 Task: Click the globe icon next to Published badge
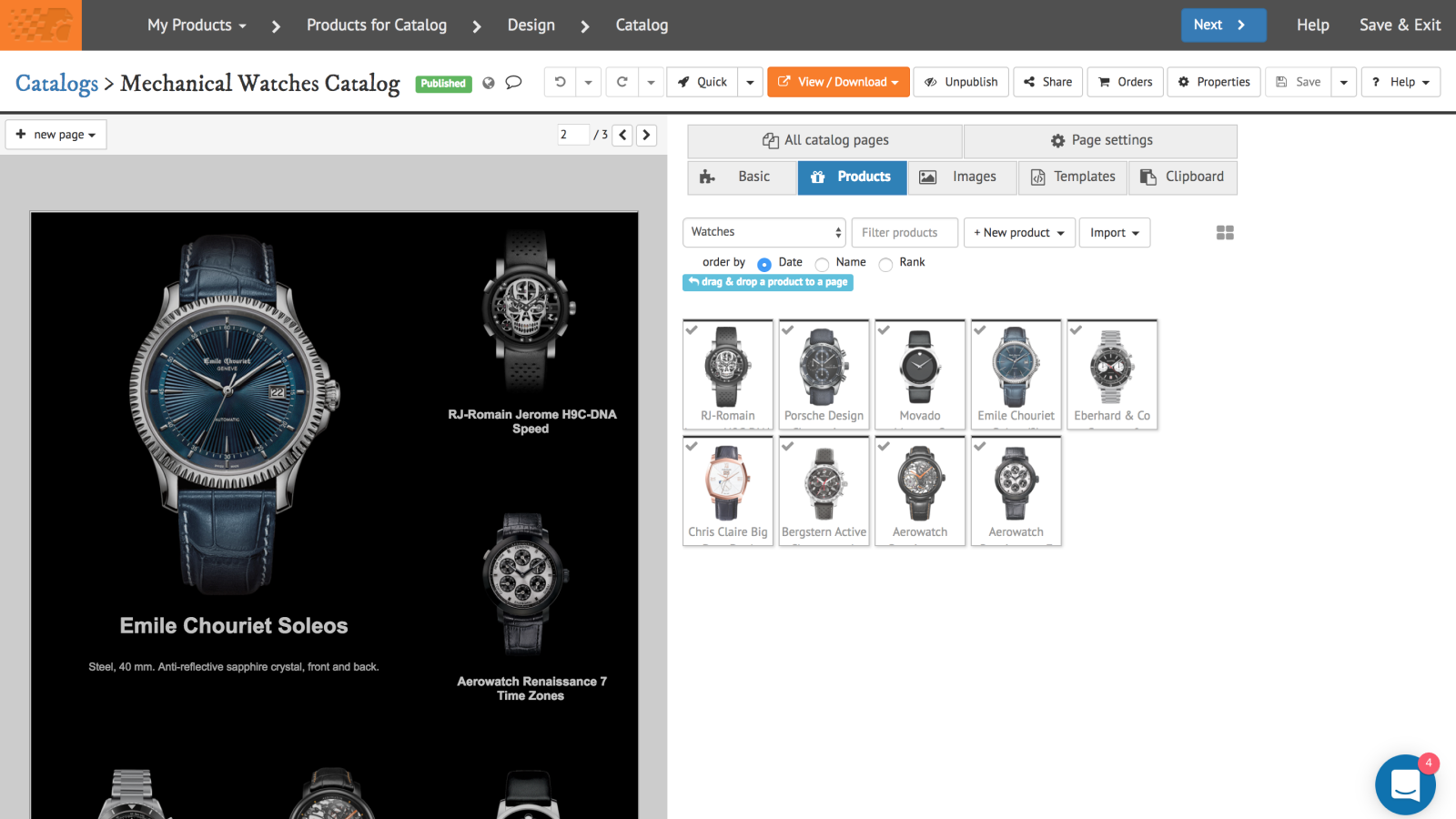[x=490, y=83]
